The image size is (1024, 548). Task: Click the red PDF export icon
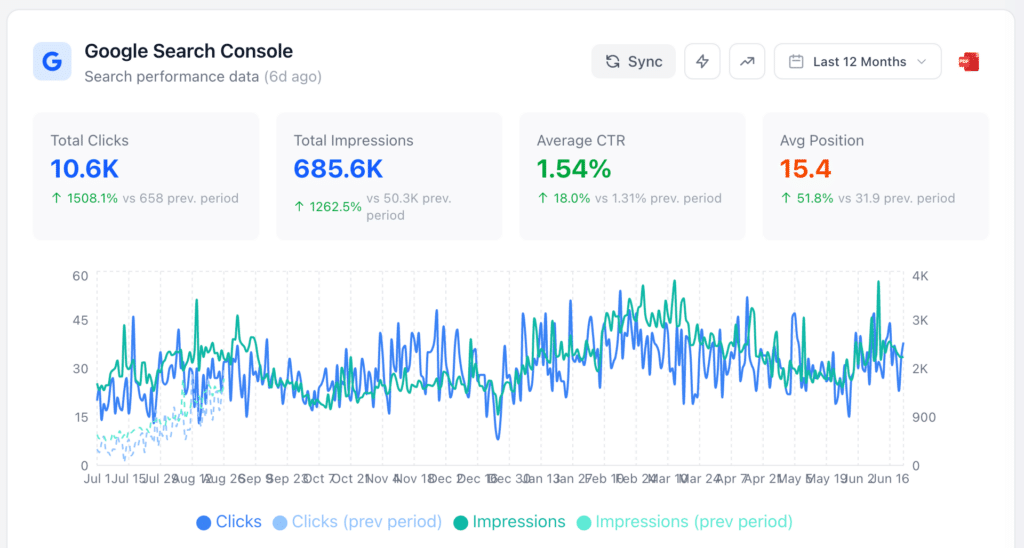tap(968, 61)
